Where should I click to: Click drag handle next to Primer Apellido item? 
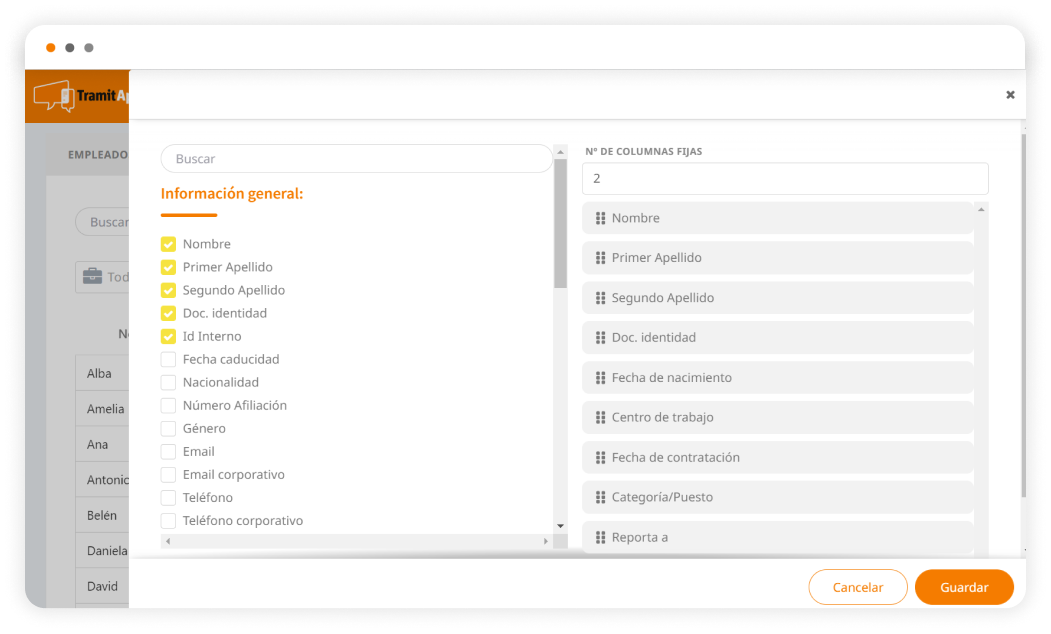pos(600,258)
